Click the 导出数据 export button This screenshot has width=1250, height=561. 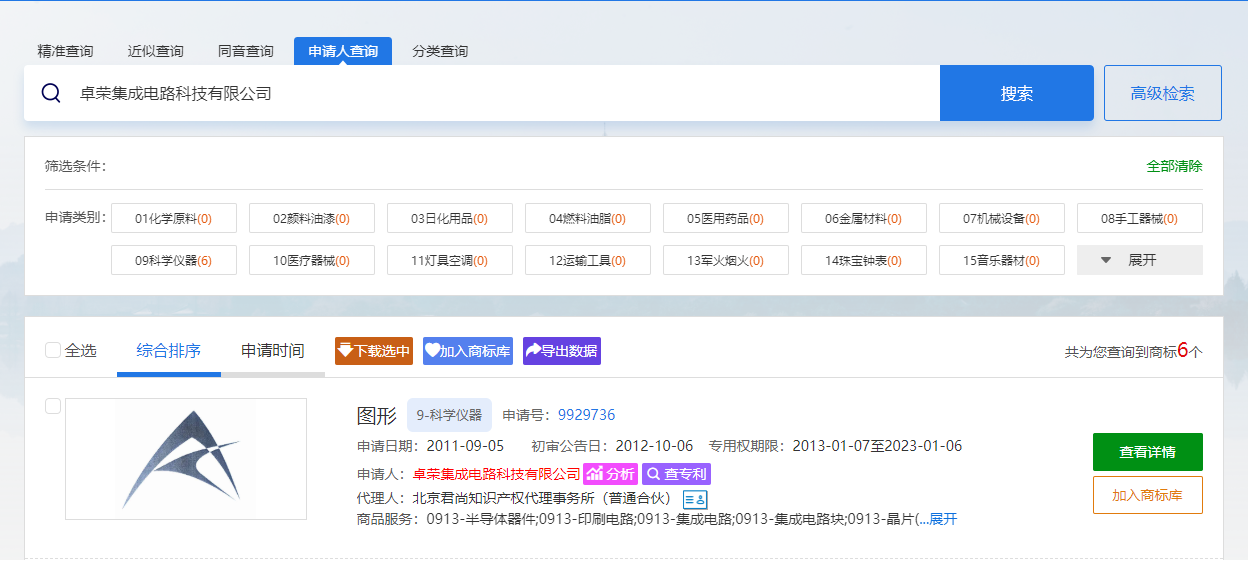561,351
